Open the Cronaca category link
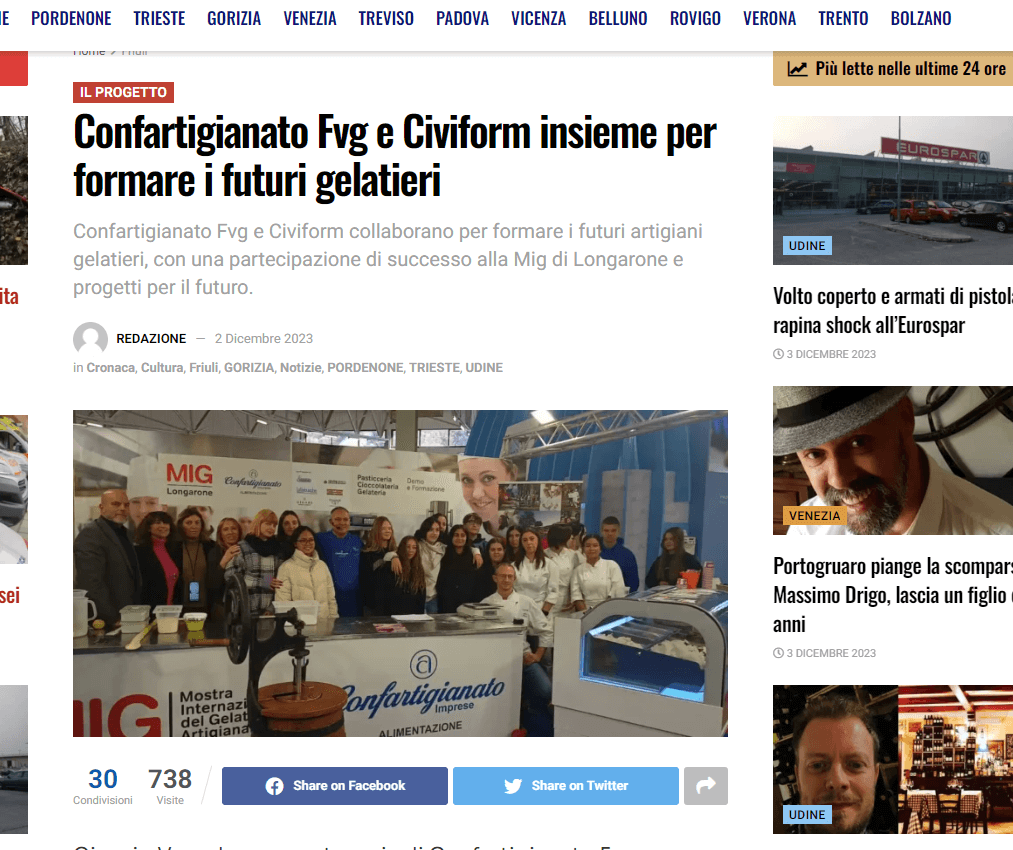This screenshot has height=850, width=1013. click(x=111, y=368)
